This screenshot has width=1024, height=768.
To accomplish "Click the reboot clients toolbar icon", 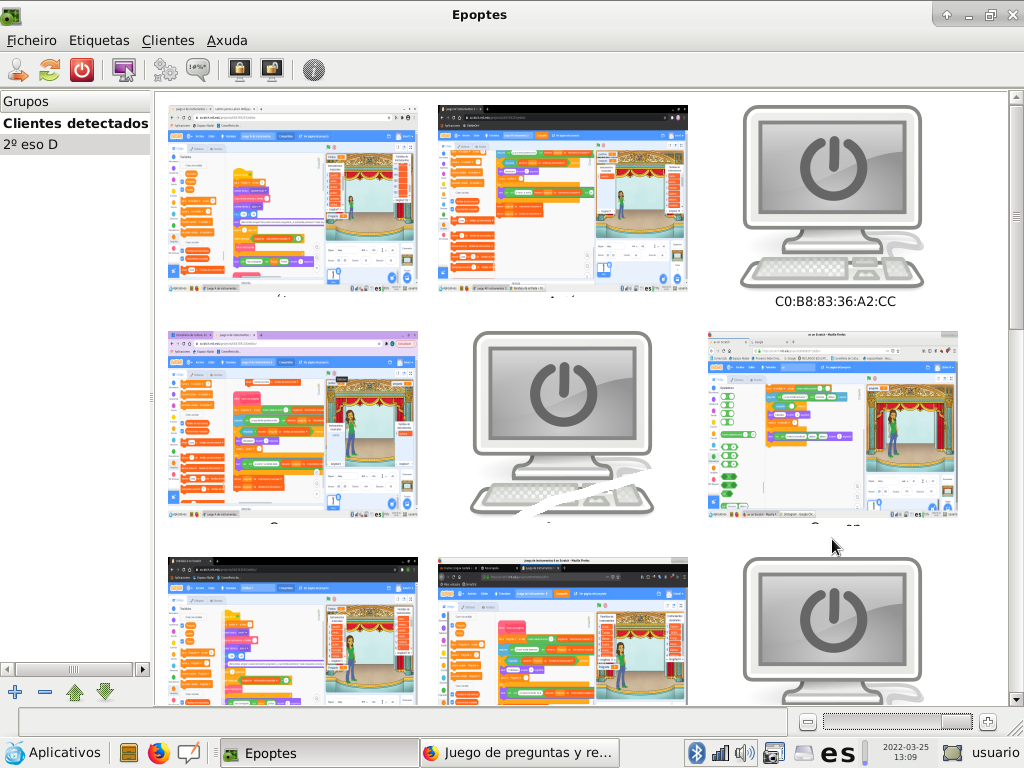I will pos(50,70).
